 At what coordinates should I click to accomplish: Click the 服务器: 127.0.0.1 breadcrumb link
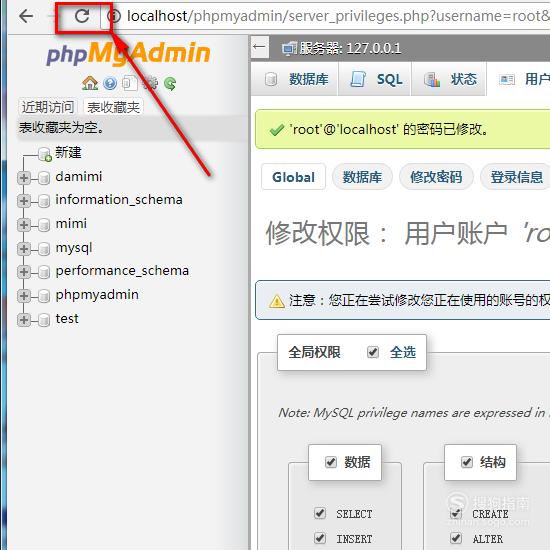pos(350,49)
